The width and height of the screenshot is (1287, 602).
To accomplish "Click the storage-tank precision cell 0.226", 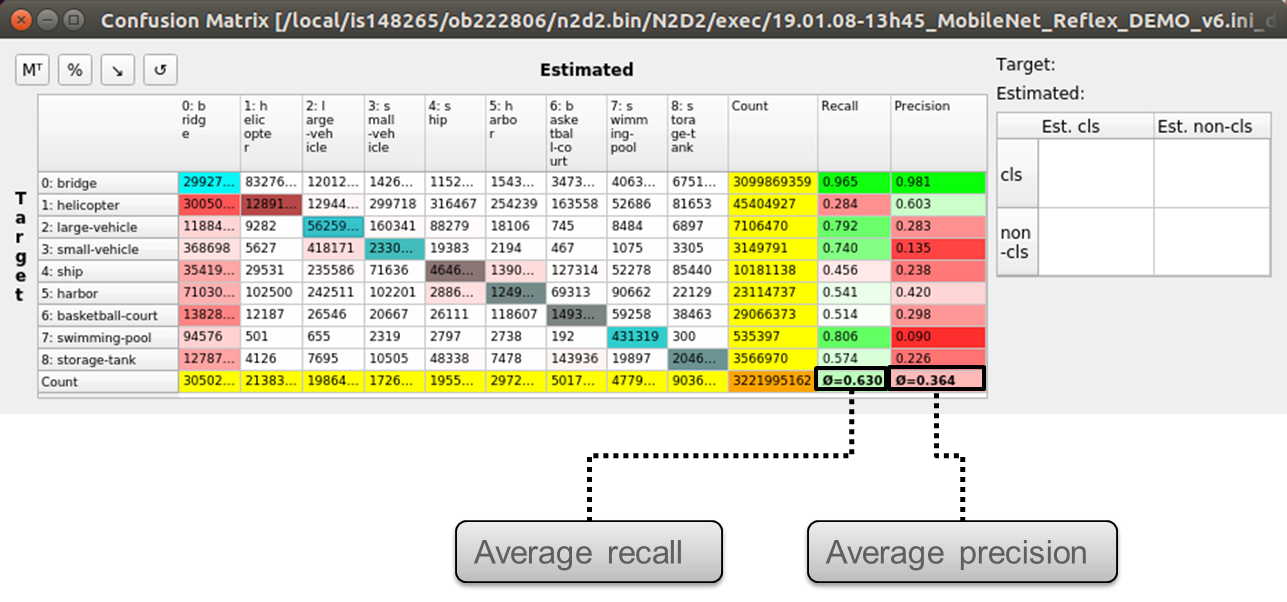I will 938,359.
